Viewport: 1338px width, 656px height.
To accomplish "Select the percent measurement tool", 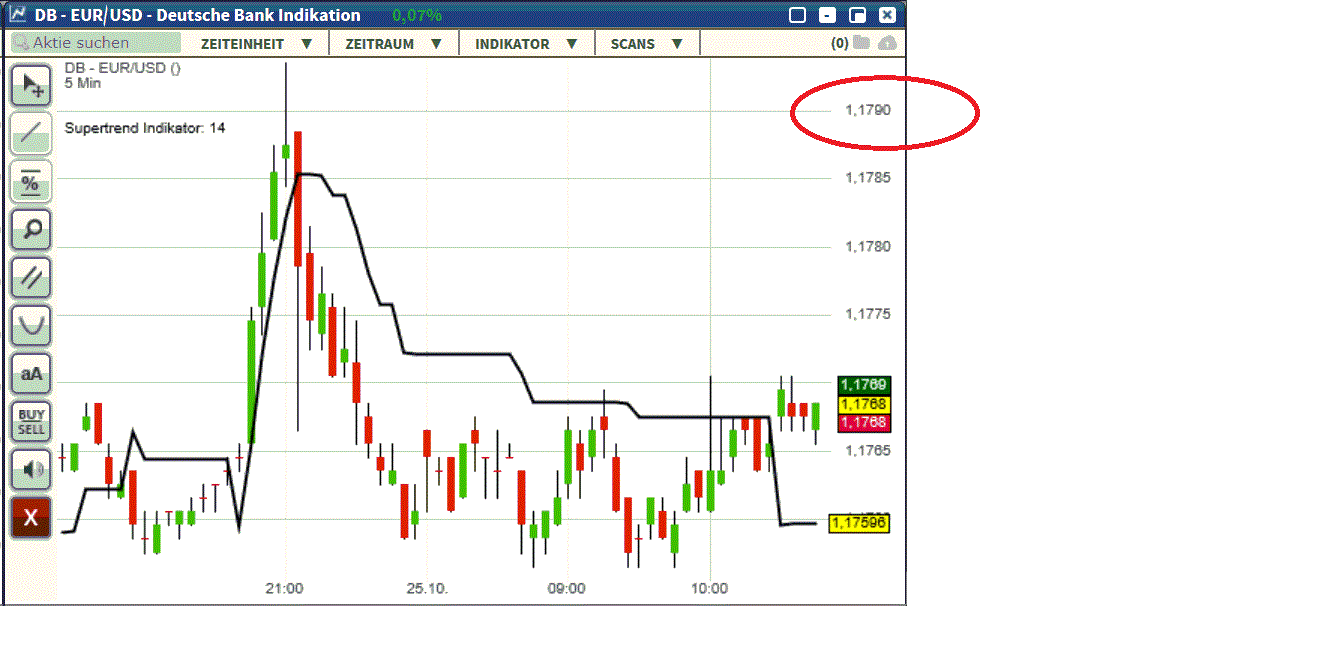I will [31, 181].
